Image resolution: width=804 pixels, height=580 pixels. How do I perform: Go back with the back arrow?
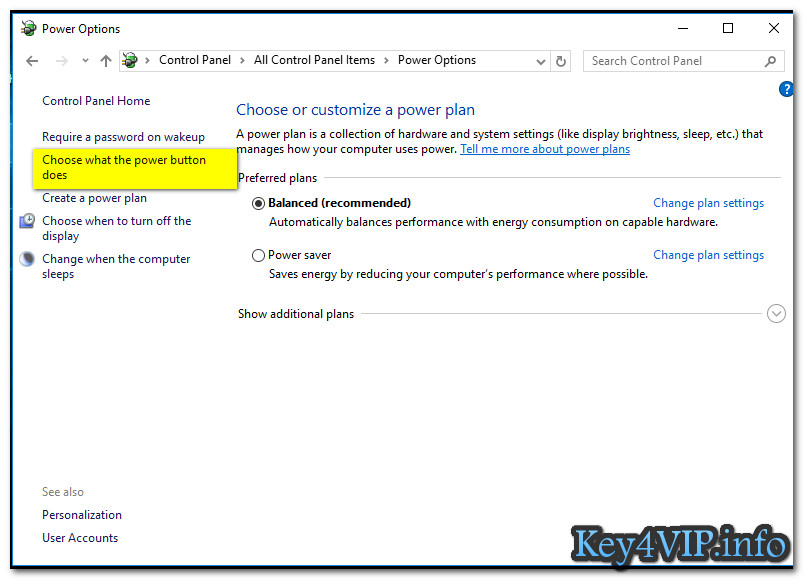32,61
